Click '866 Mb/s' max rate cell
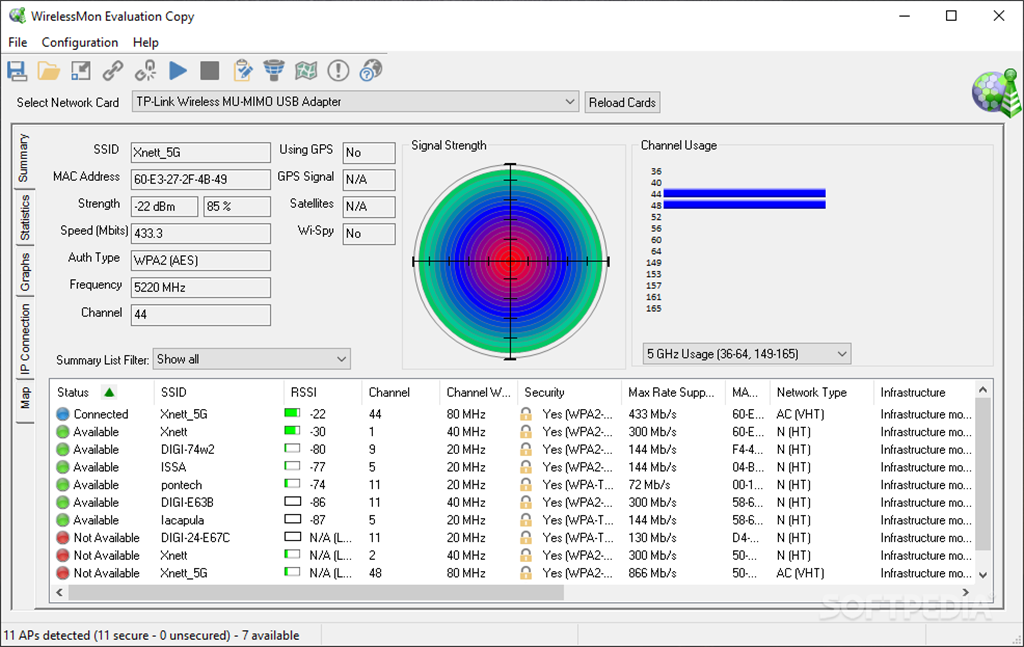 pos(652,573)
